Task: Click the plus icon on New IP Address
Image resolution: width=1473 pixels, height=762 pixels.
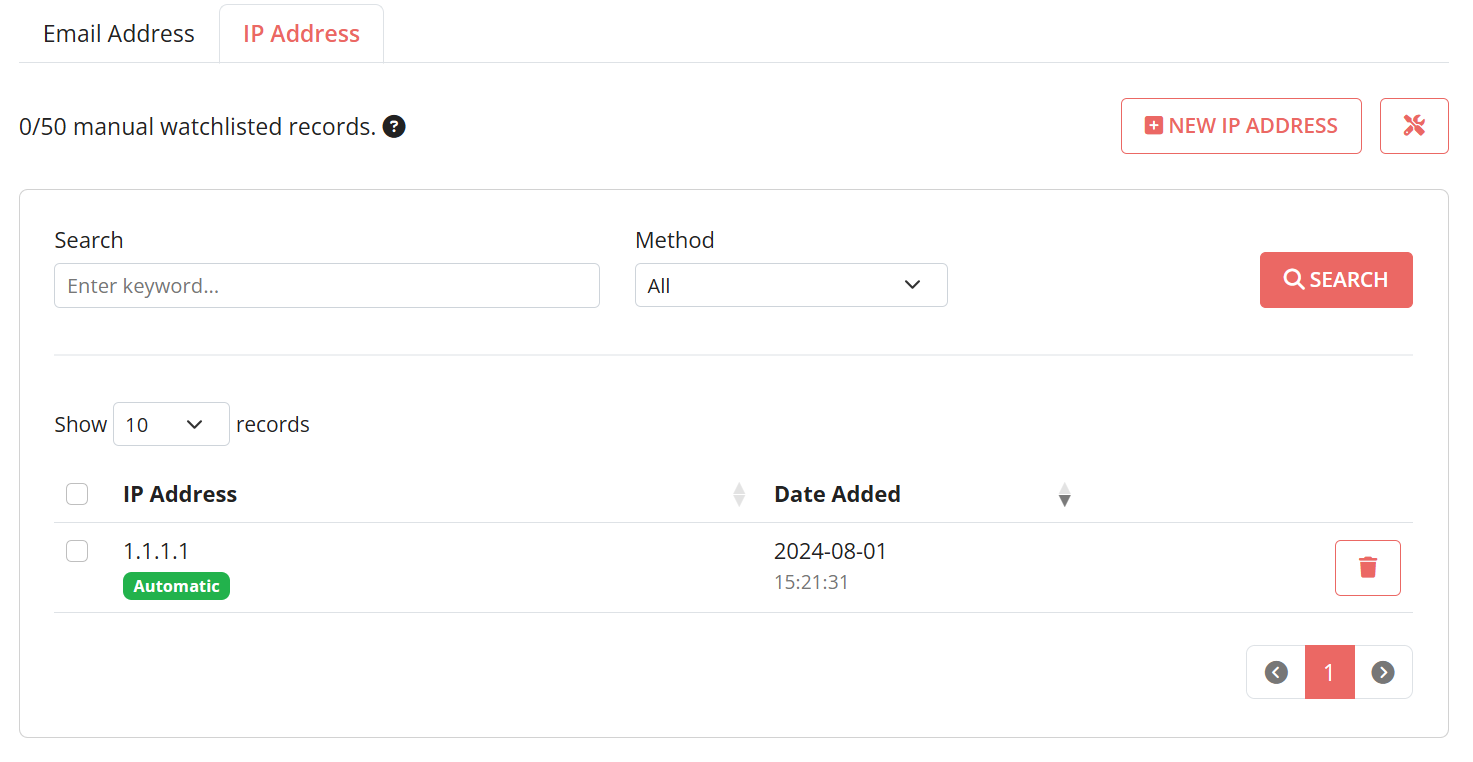Action: 1154,126
